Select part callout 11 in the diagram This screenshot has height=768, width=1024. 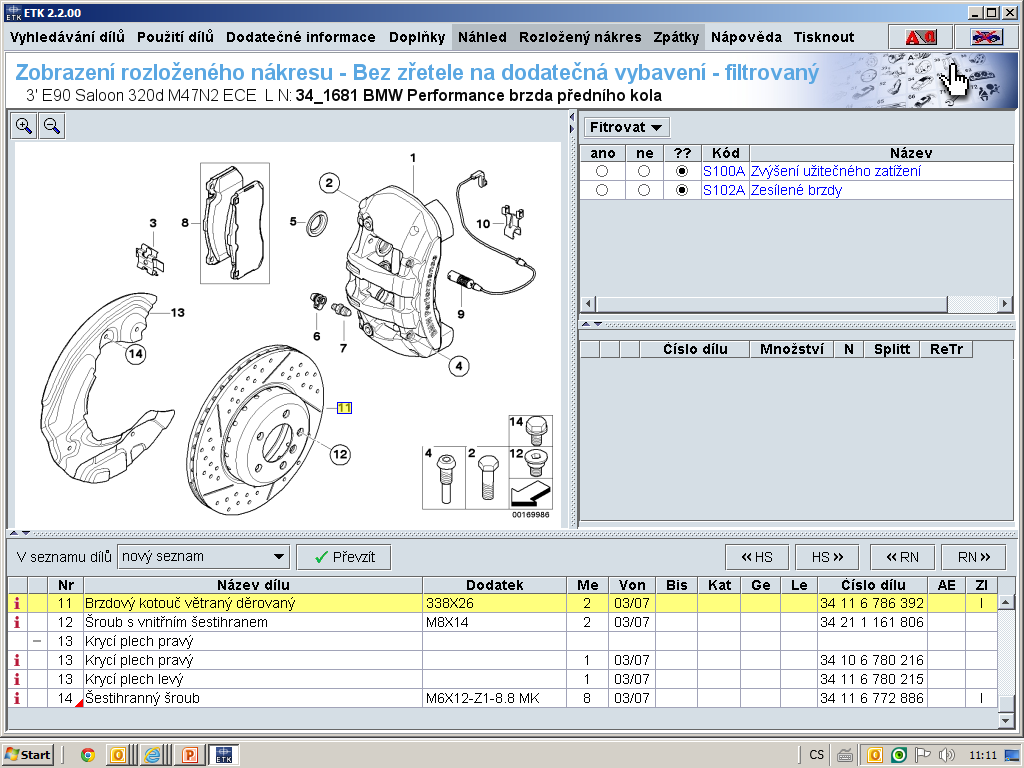pos(344,408)
